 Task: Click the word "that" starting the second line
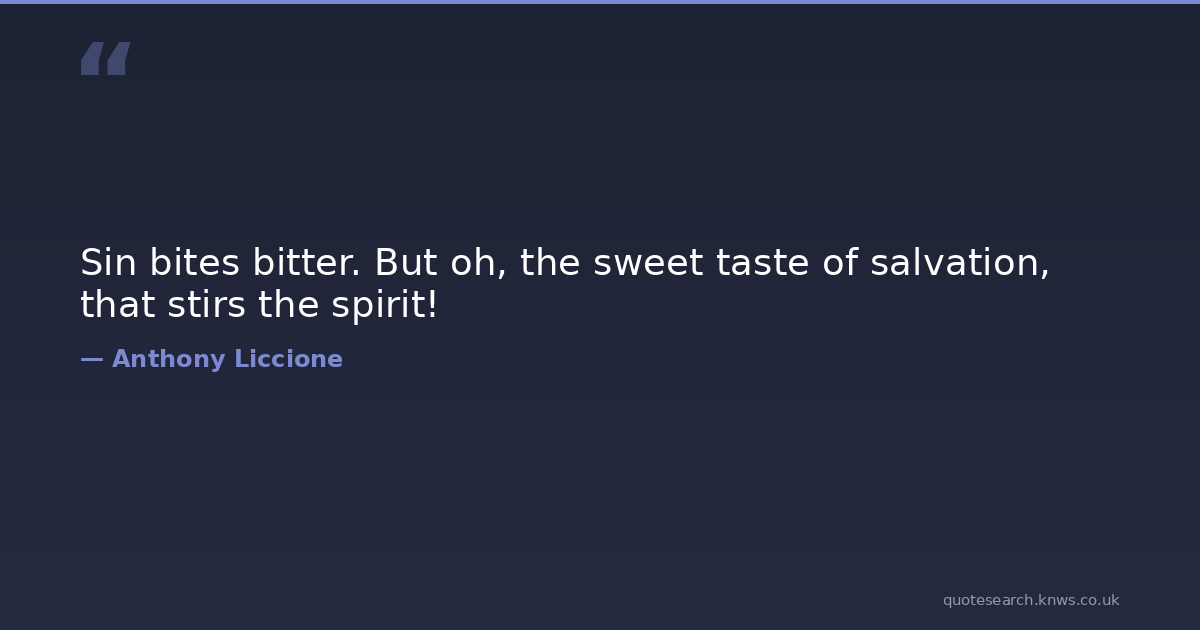coord(117,306)
